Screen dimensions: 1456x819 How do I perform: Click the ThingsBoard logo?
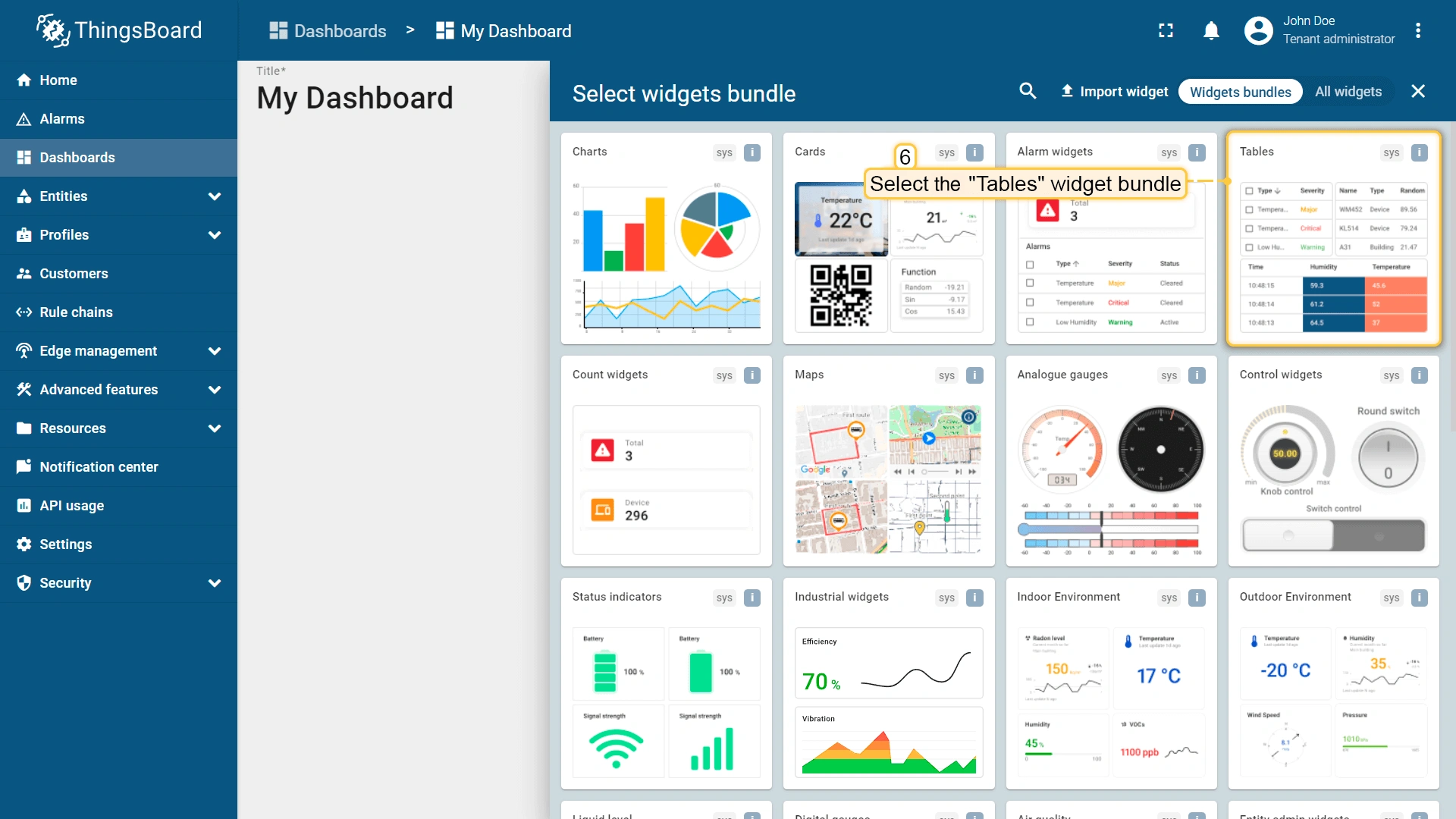[119, 30]
